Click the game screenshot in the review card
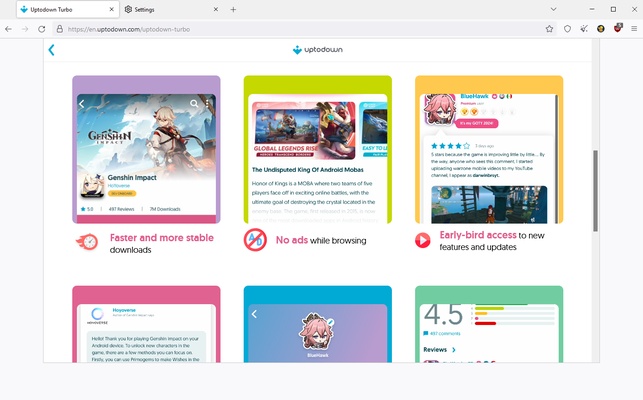Image resolution: width=643 pixels, height=400 pixels. point(489,205)
